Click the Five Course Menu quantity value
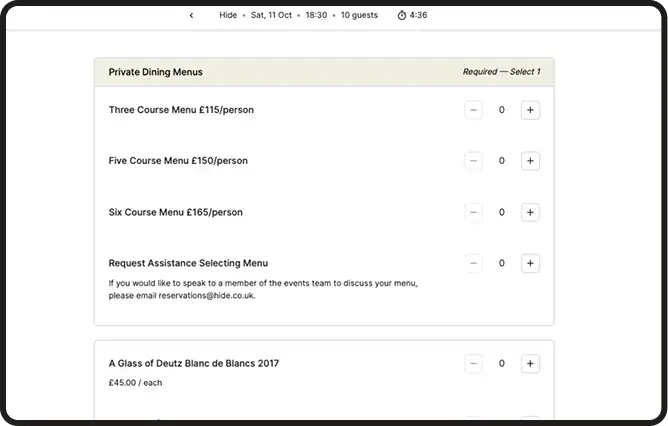The width and height of the screenshot is (668, 426). pyautogui.click(x=502, y=161)
